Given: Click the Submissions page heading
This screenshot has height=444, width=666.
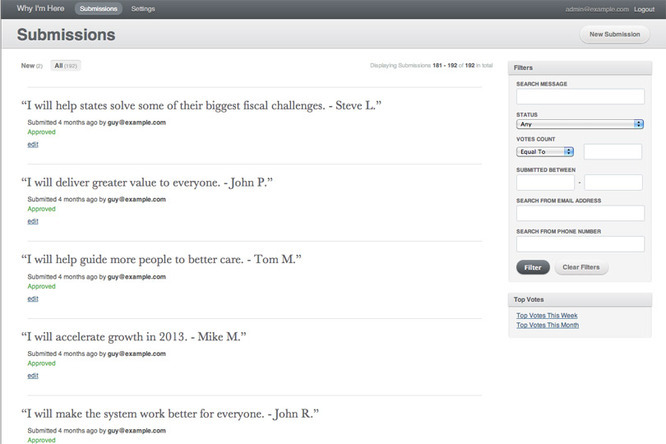Looking at the screenshot, I should click(x=66, y=34).
